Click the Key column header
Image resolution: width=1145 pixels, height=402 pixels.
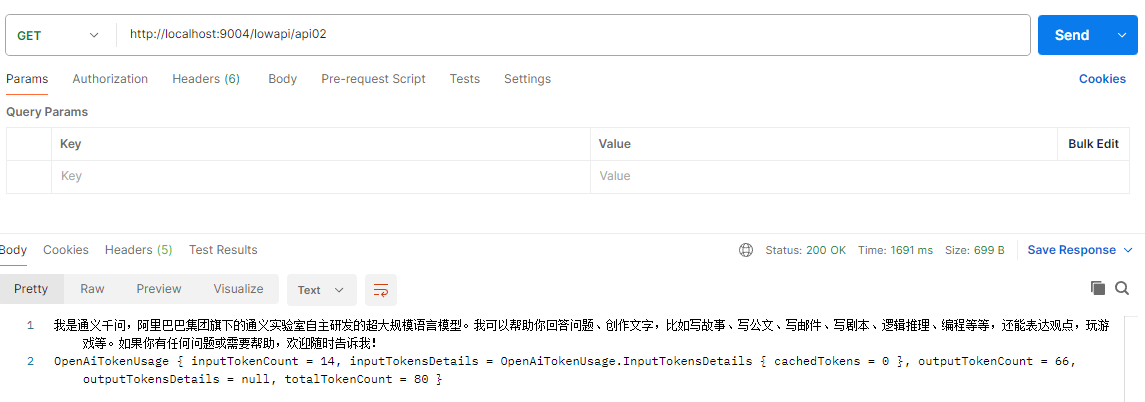[70, 144]
